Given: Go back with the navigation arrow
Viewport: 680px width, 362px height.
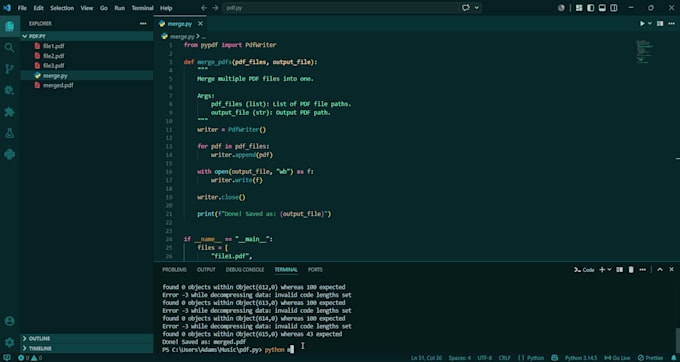Looking at the screenshot, I should click(x=204, y=8).
